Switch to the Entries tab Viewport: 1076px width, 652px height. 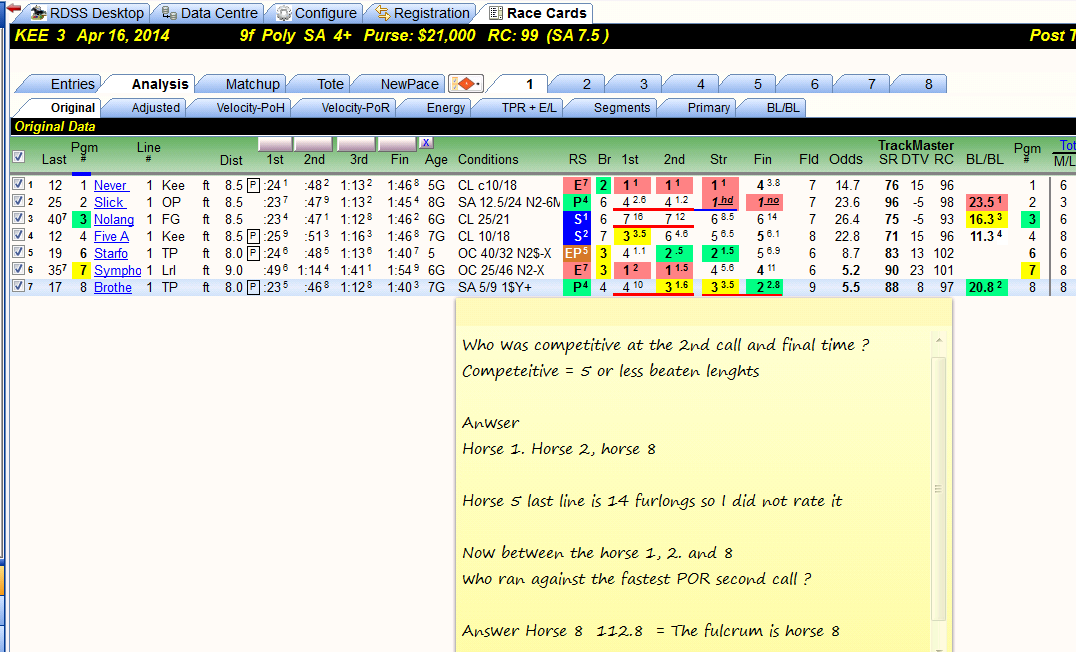pos(72,84)
